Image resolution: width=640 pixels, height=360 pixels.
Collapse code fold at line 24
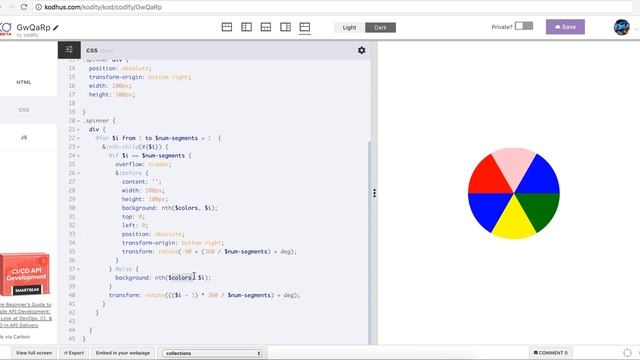(78, 156)
